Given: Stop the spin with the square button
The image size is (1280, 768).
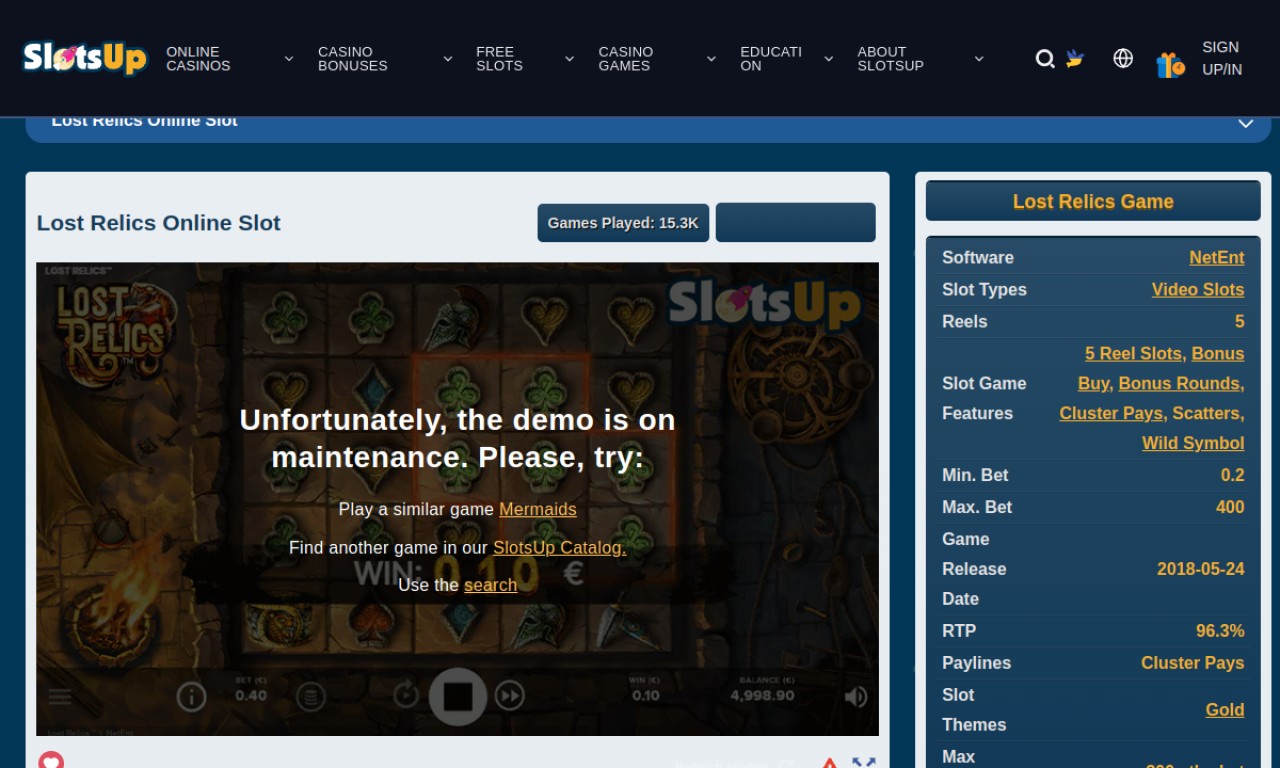Looking at the screenshot, I should pyautogui.click(x=458, y=696).
